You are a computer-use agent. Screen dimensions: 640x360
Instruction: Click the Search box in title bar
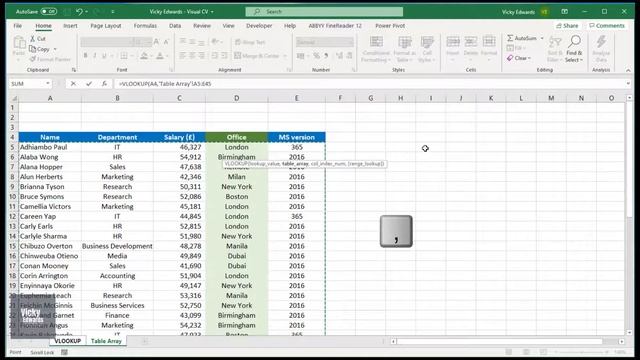(324, 11)
